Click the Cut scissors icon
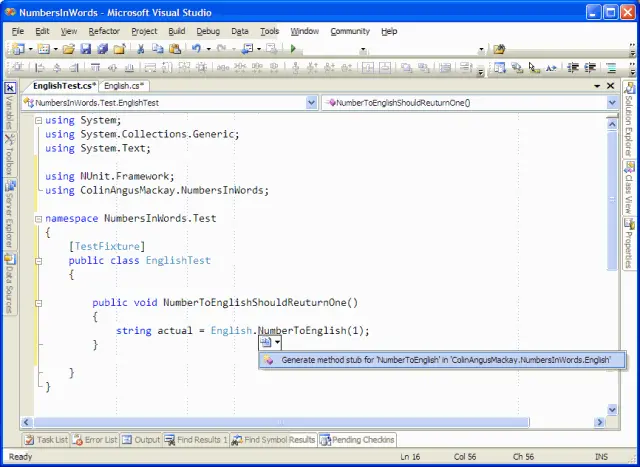 coord(141,49)
